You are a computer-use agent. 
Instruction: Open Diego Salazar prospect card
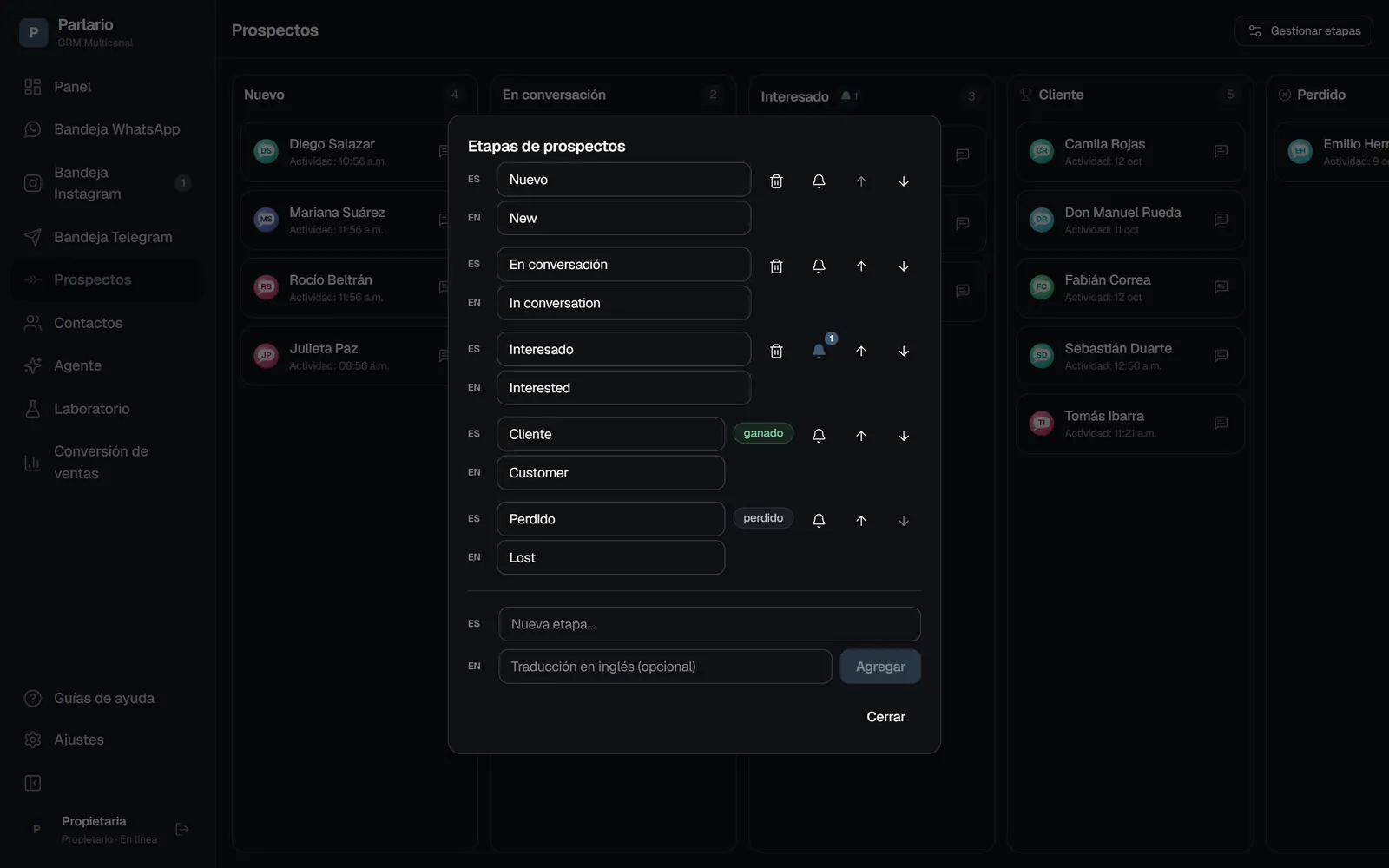coord(346,152)
